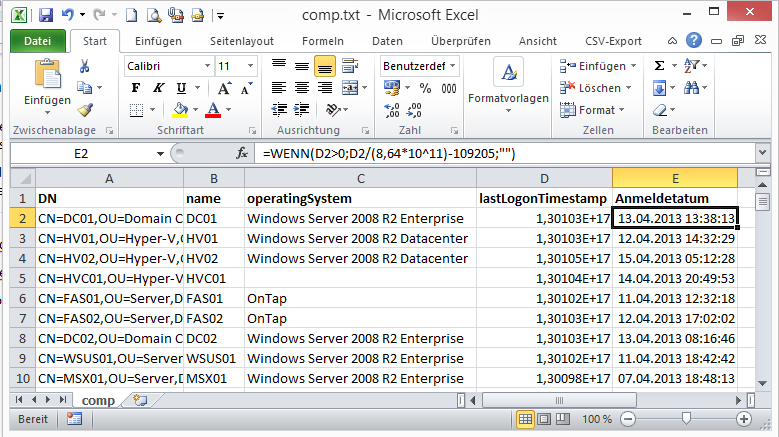Insert AutoSum with the sigma icon
This screenshot has width=779, height=437.
tap(659, 66)
